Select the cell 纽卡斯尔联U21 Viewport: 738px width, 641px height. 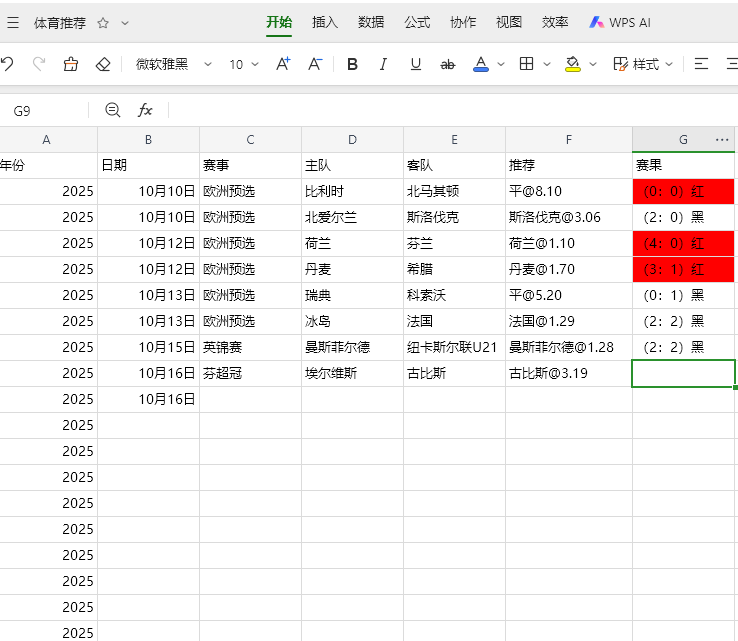(454, 347)
